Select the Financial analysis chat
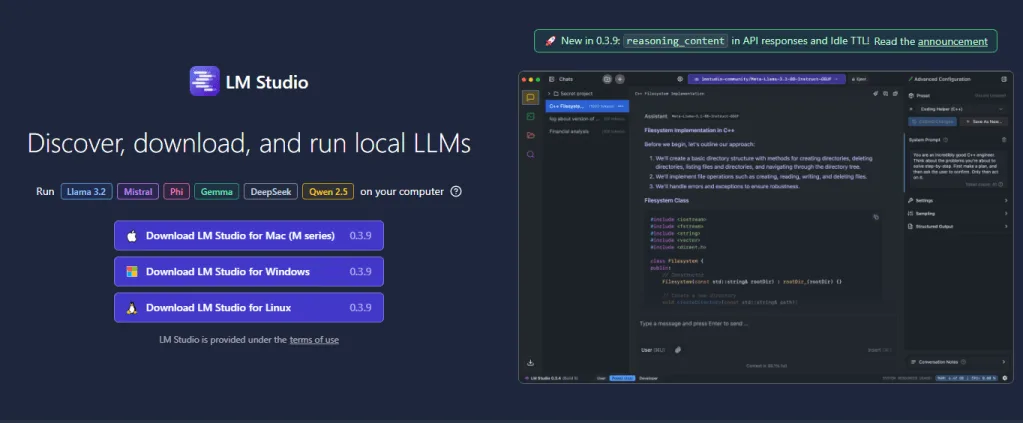Image resolution: width=1023 pixels, height=423 pixels. coord(587,131)
